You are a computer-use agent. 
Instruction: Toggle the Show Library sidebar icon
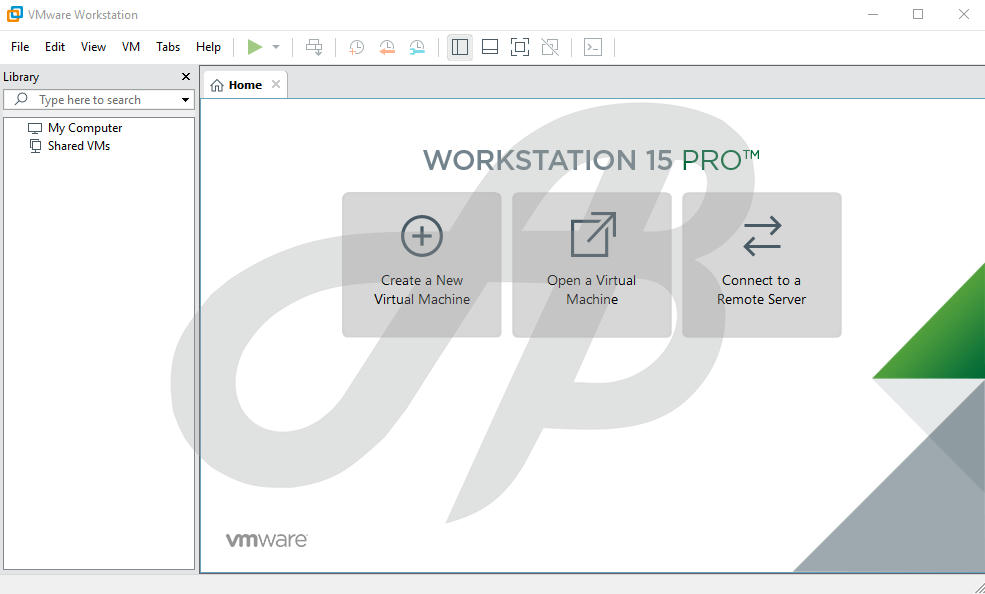pos(460,47)
